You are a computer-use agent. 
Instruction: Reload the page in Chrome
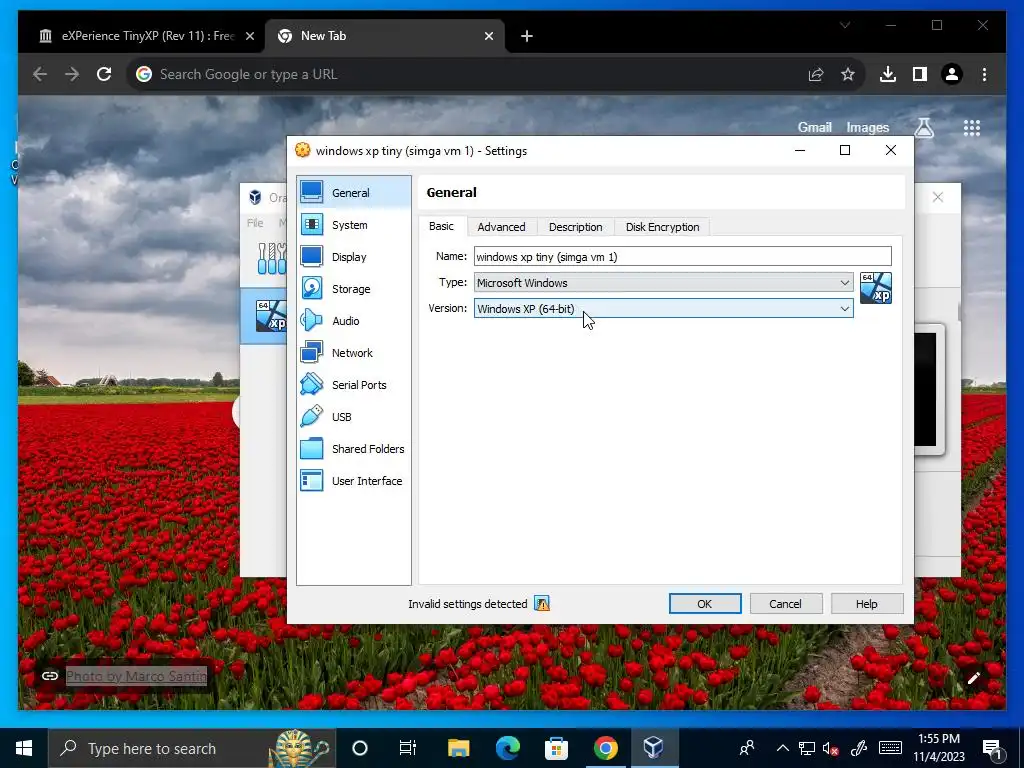click(x=104, y=74)
